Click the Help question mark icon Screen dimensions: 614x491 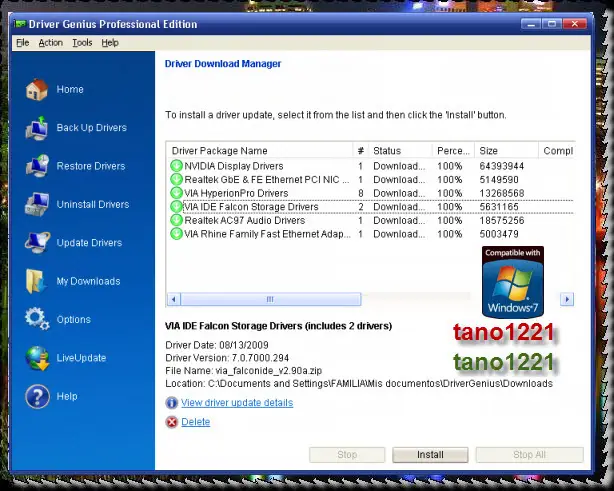37,396
